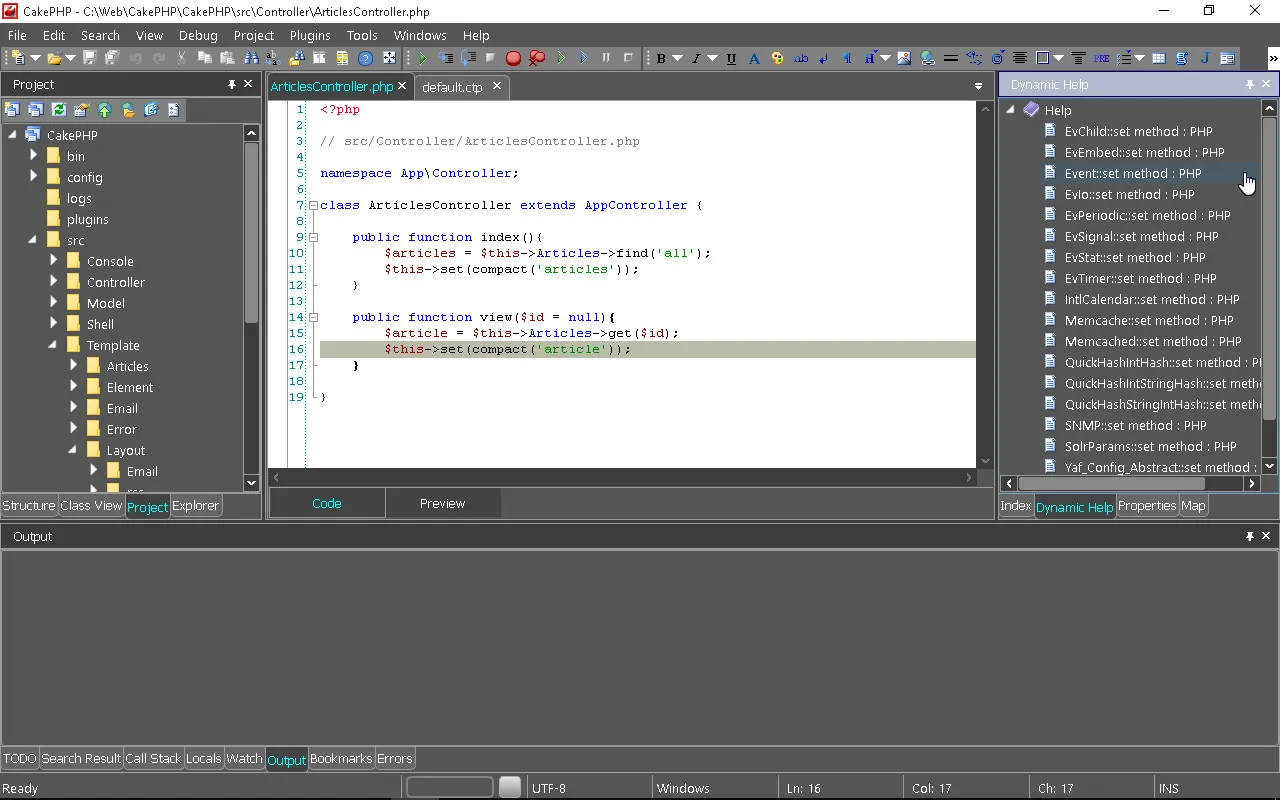
Task: Open the dropdown arrow next to the Open folder icon
Action: tap(70, 58)
